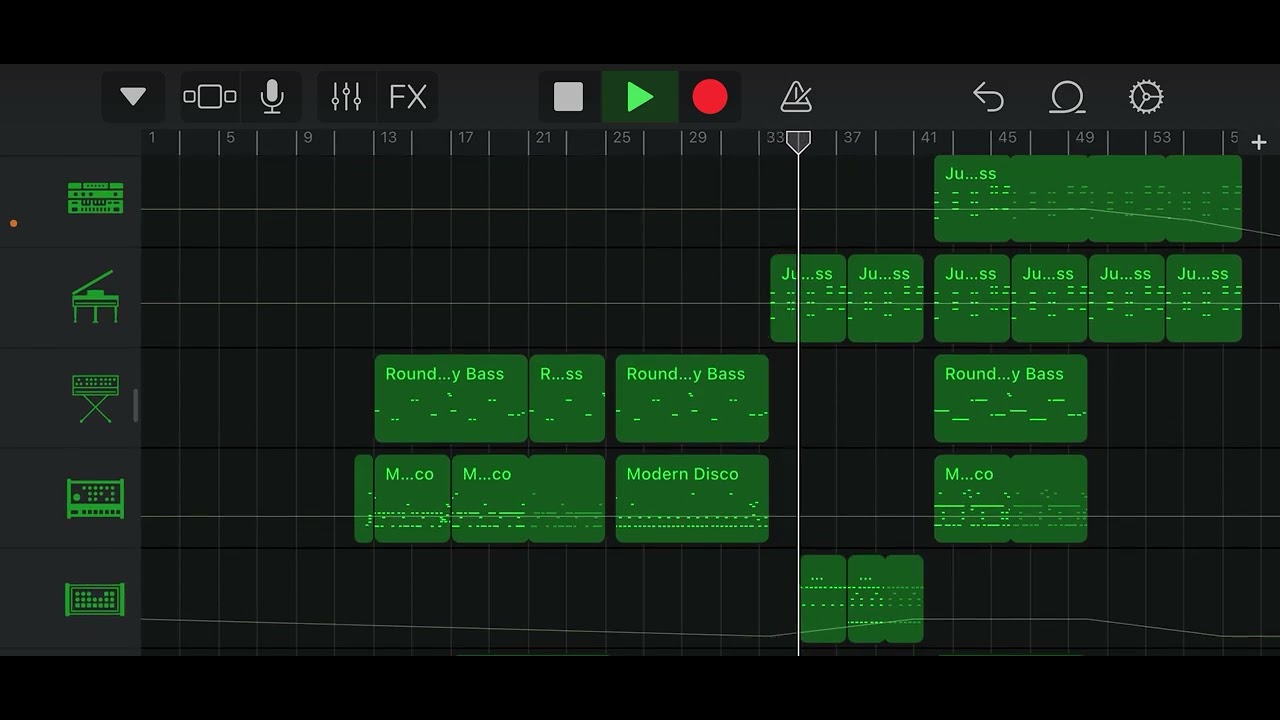Add song section with the plus button
The image size is (1280, 720).
[1259, 142]
